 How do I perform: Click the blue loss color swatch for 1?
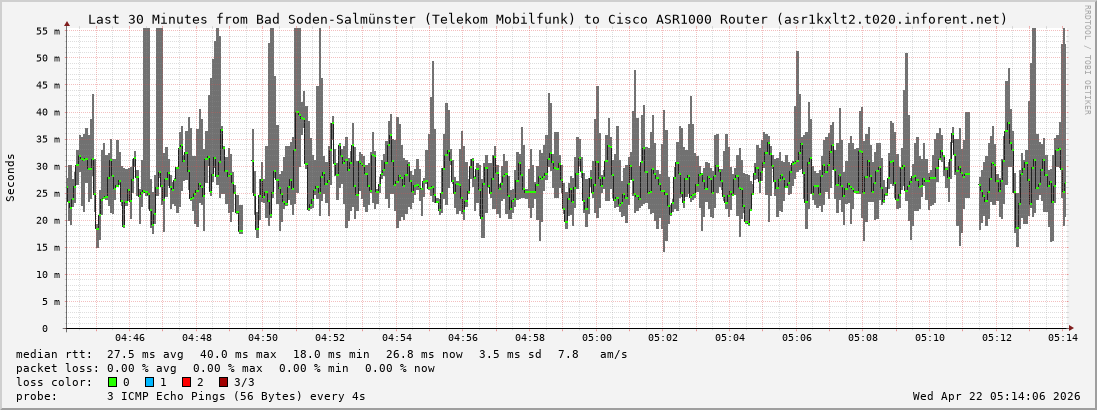149,382
